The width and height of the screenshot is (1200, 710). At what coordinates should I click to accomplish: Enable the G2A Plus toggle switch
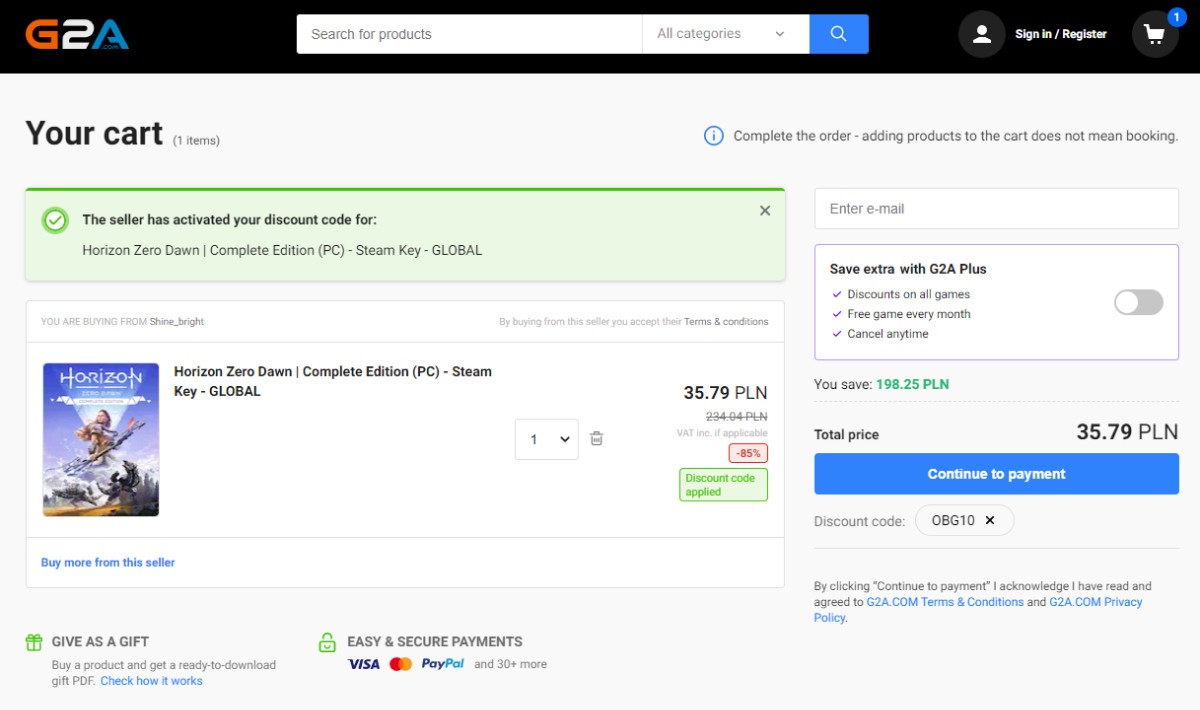[x=1139, y=302]
